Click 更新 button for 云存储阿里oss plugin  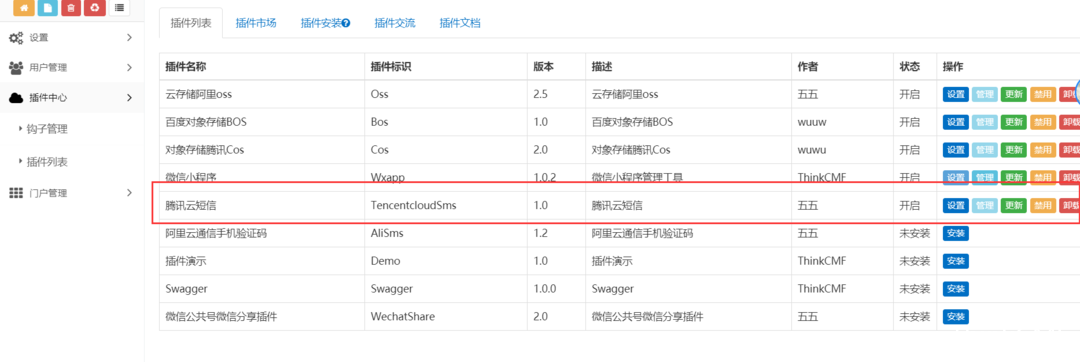click(x=1014, y=94)
